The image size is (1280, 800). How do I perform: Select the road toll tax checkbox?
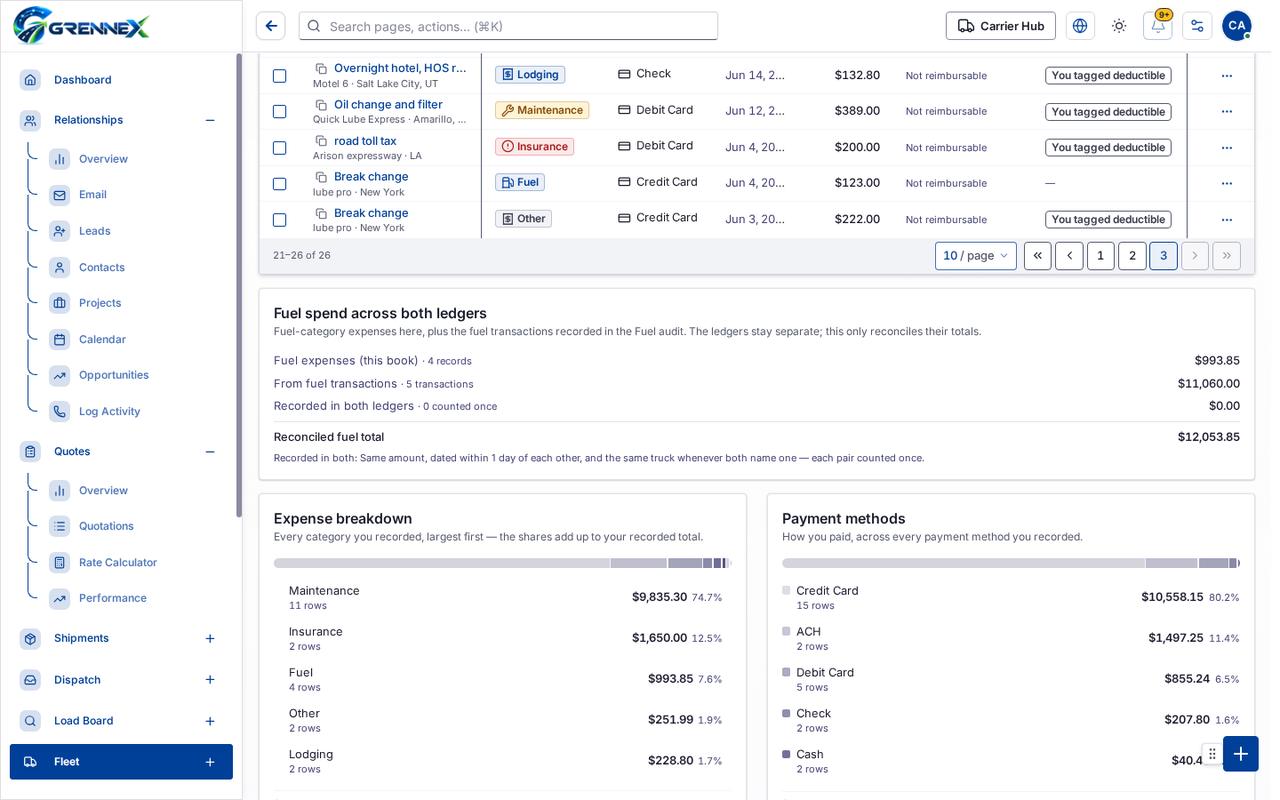(x=280, y=148)
